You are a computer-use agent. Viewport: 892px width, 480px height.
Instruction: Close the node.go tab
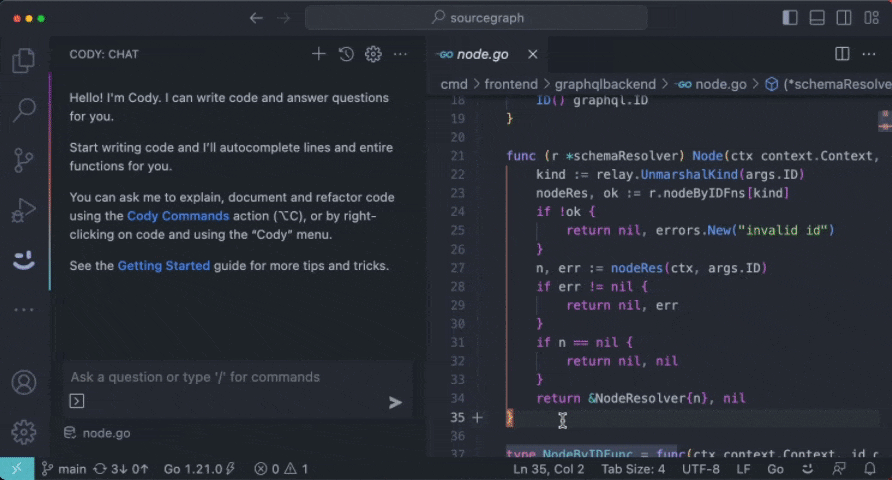tap(532, 54)
